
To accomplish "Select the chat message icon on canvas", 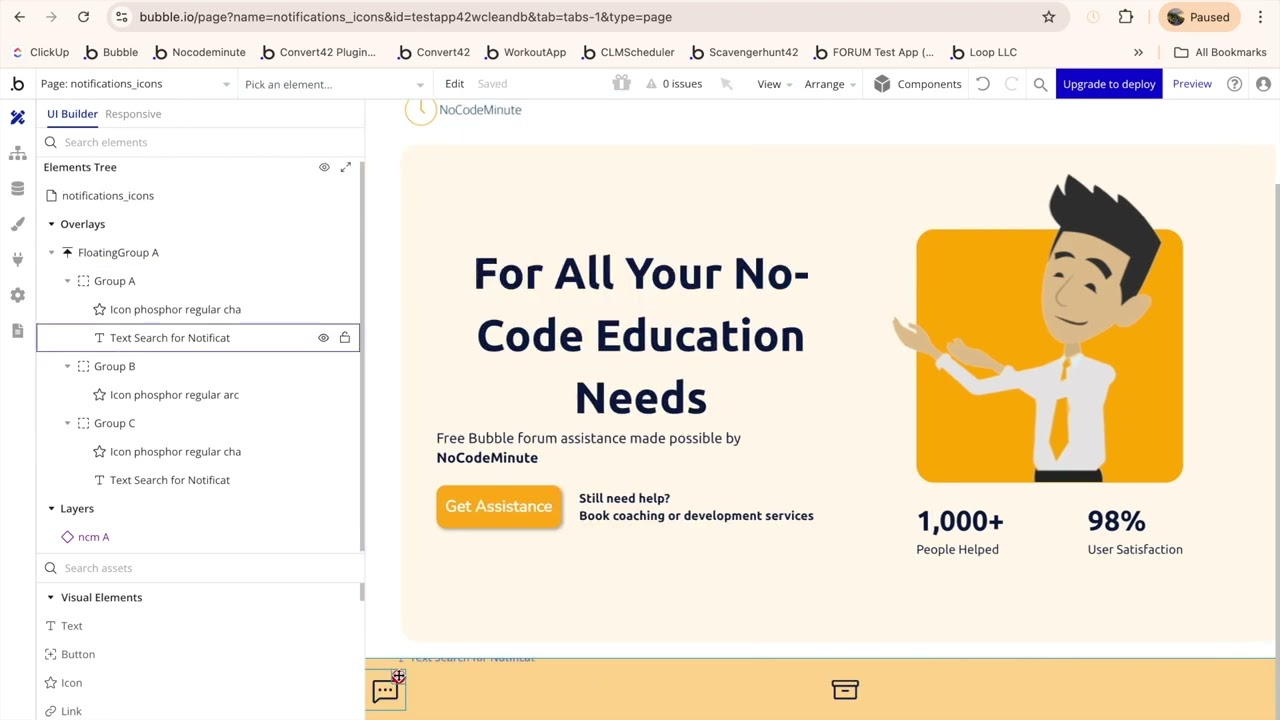I will (385, 691).
